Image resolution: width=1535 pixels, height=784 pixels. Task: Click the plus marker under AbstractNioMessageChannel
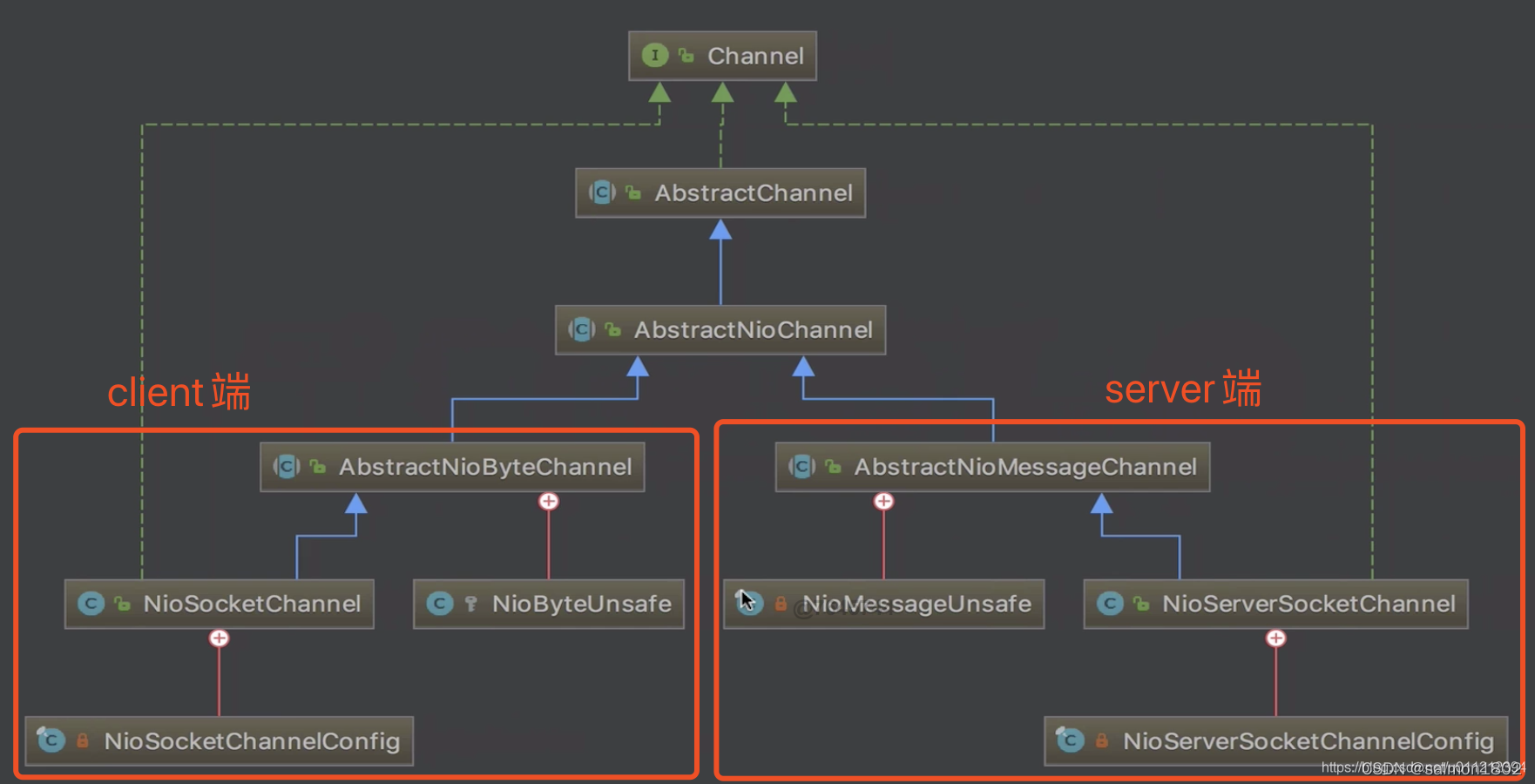(x=883, y=501)
